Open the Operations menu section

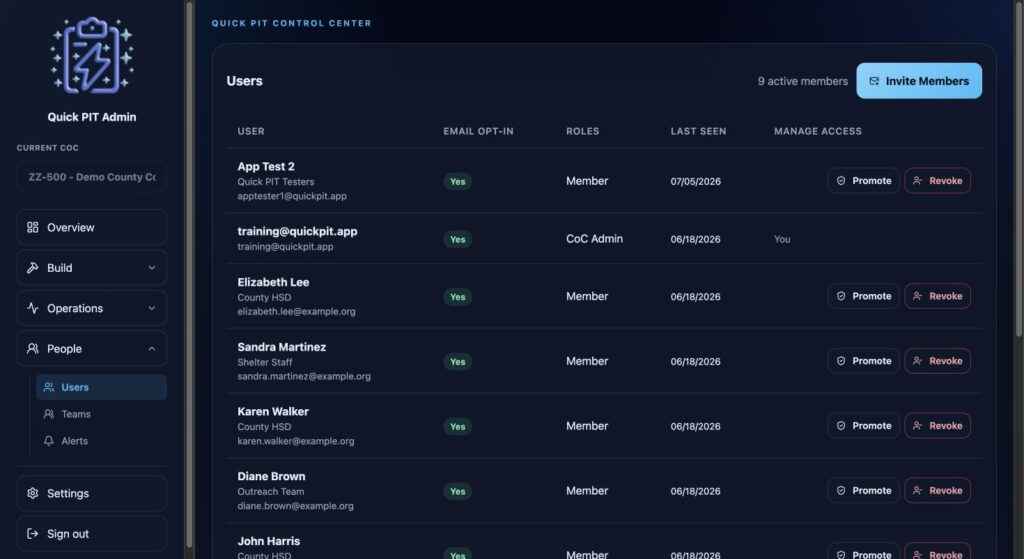91,308
